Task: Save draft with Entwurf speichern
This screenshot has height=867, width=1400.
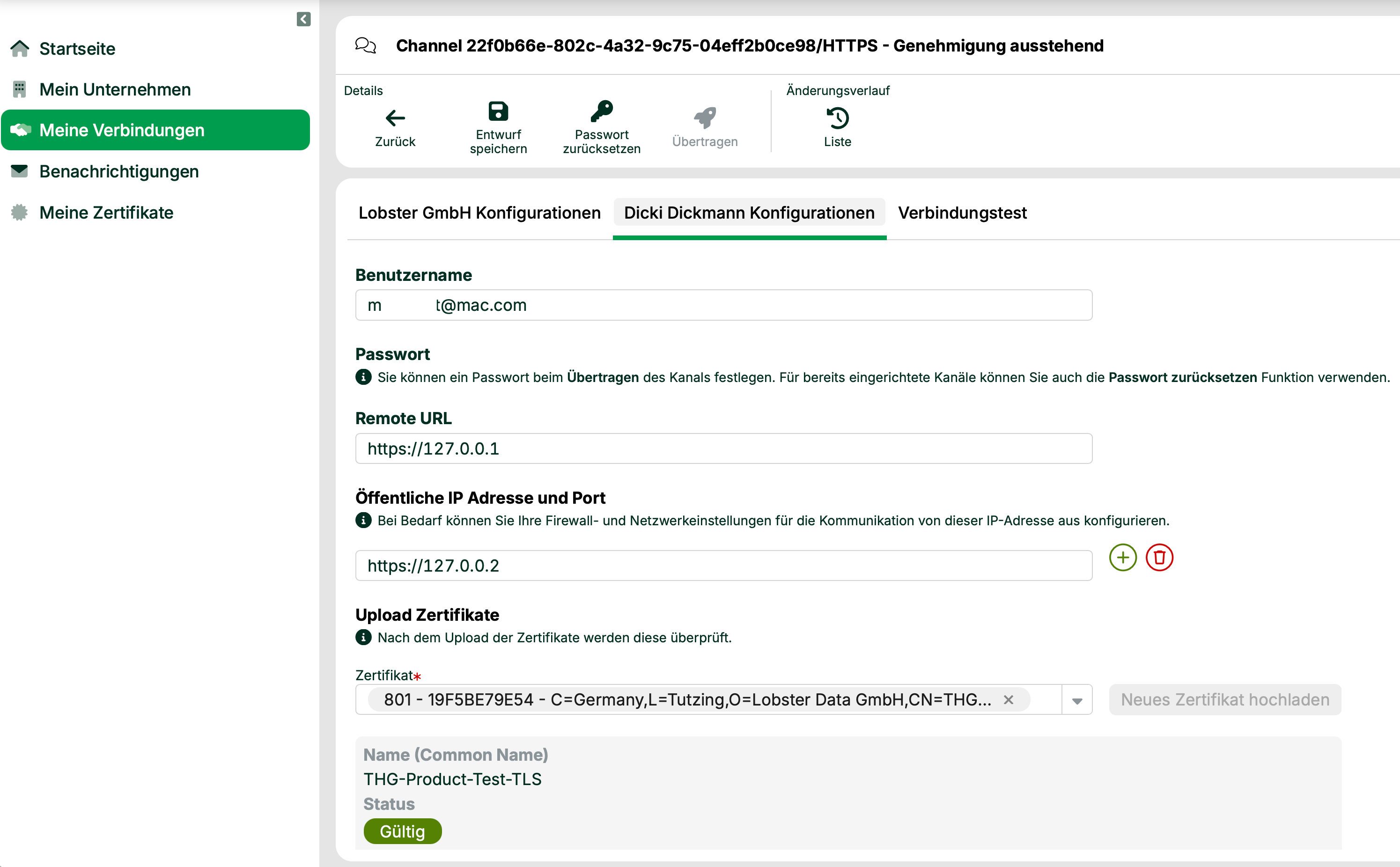Action: click(x=498, y=127)
